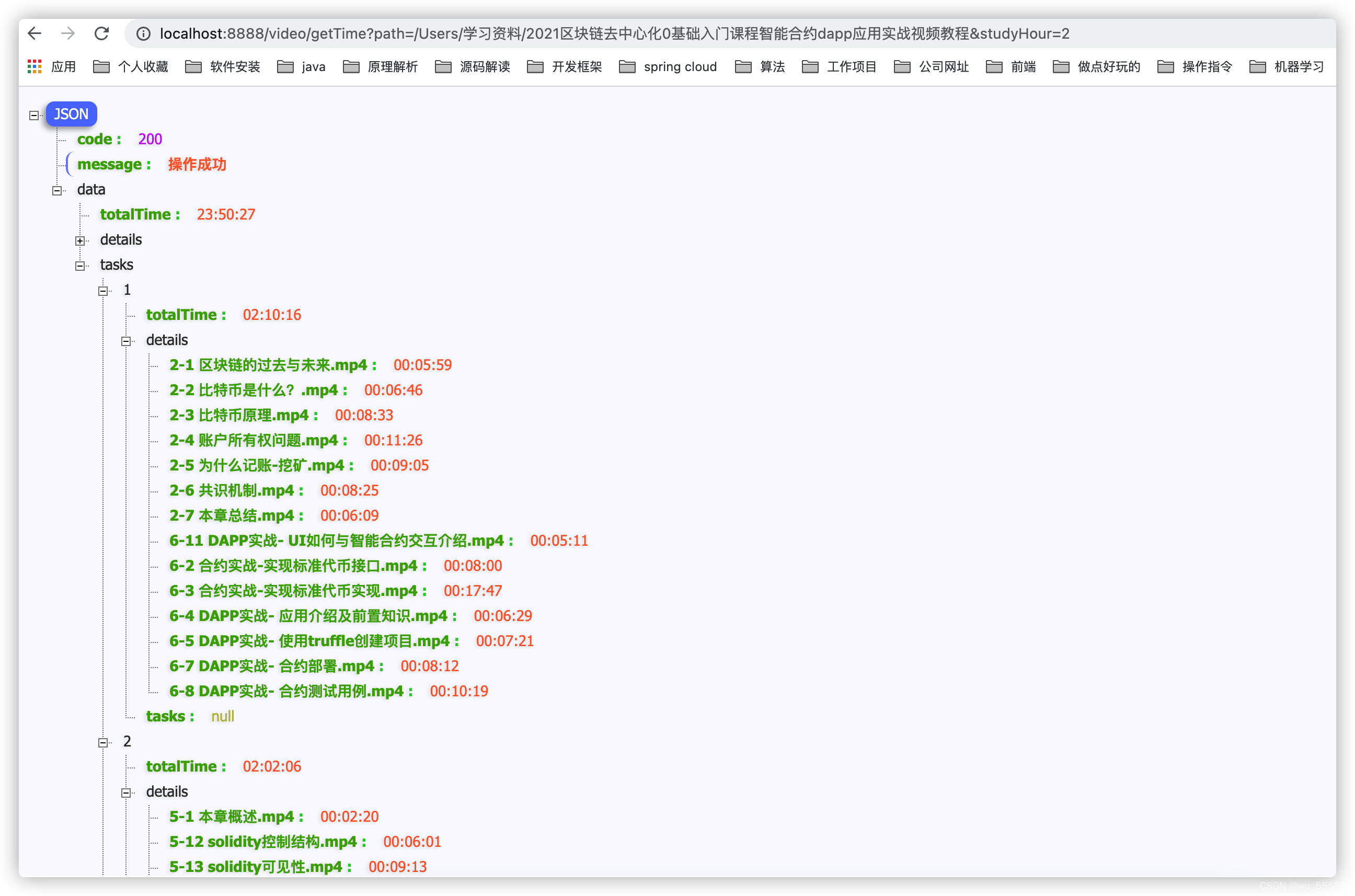Select task 2 totalTime value 02:02:06

272,767
